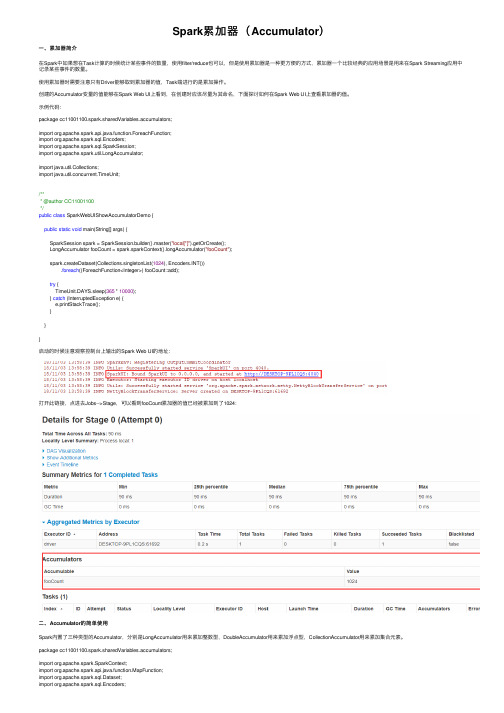The image size is (504, 713).
Task: Click the 'Median' column header
Action: click(x=277, y=487)
